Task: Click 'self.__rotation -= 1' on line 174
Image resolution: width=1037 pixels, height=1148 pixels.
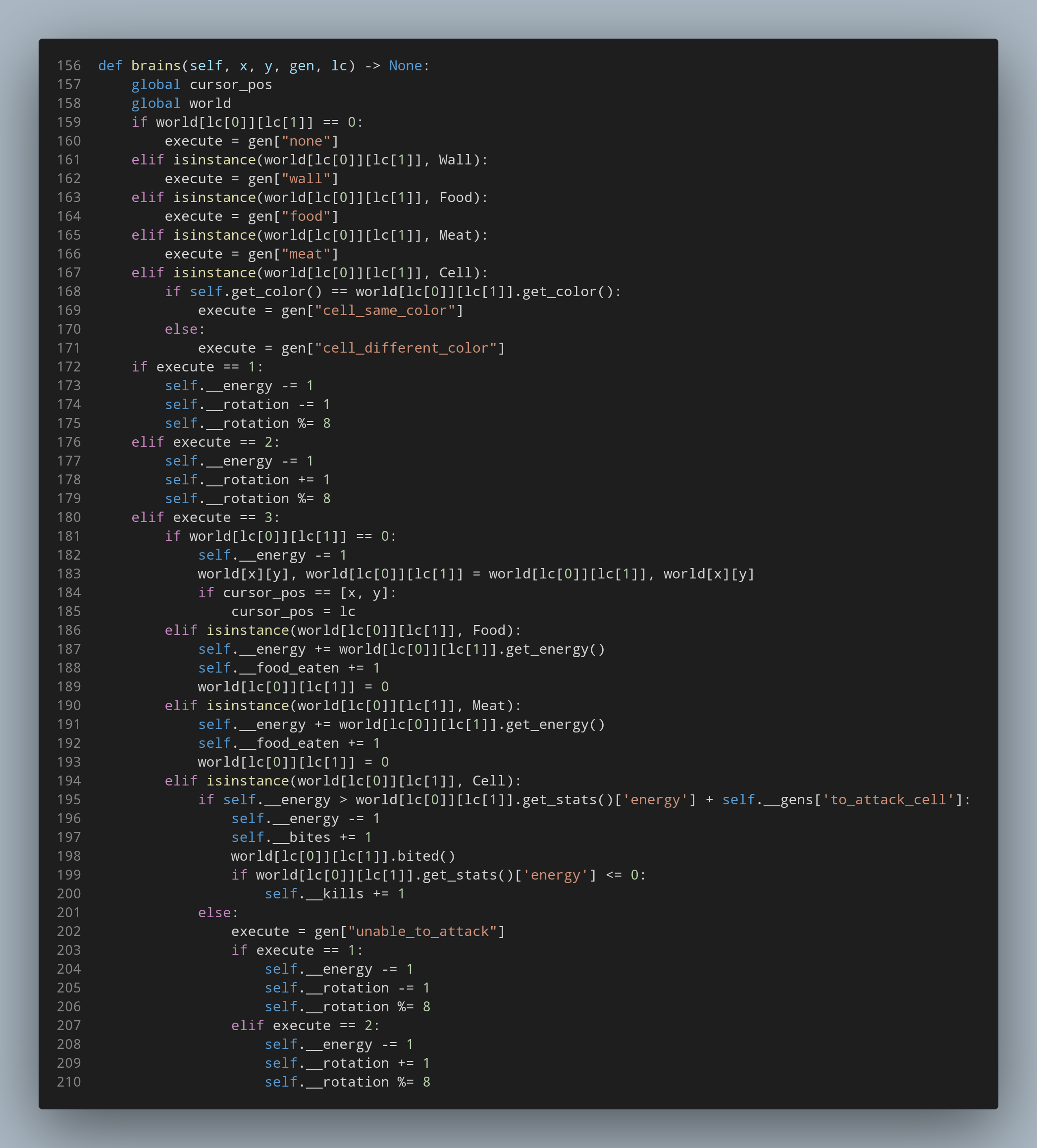Action: 248,404
